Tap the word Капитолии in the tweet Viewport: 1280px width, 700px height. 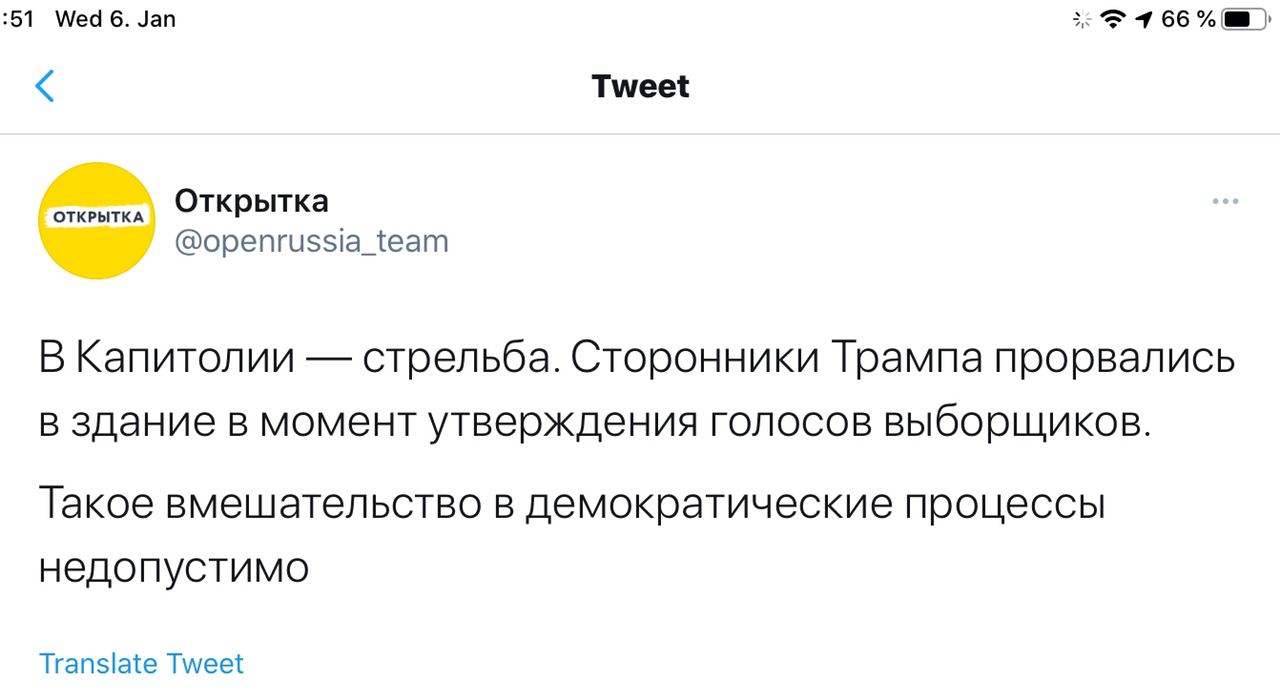185,360
